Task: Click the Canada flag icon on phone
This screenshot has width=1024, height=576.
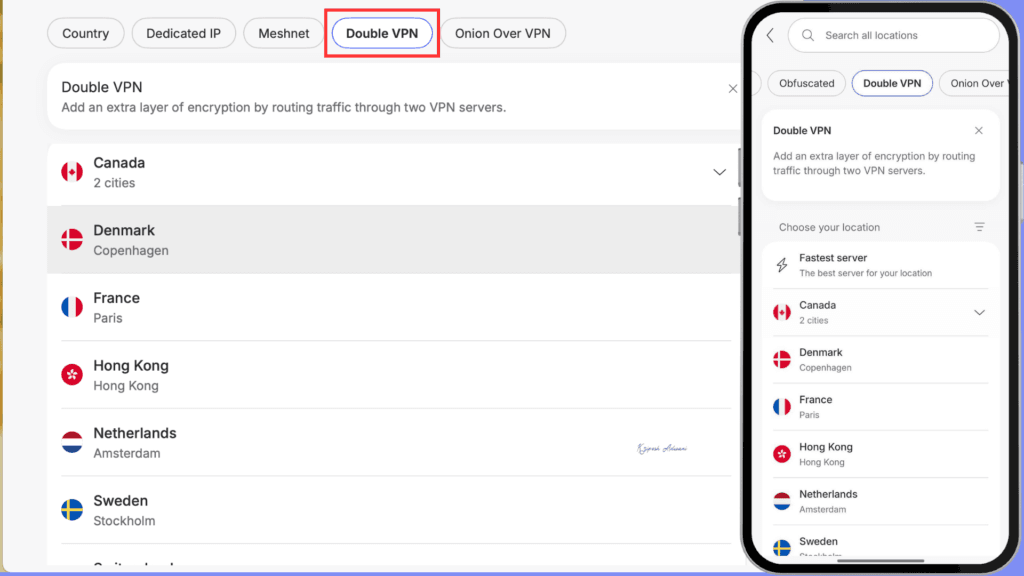Action: tap(782, 312)
